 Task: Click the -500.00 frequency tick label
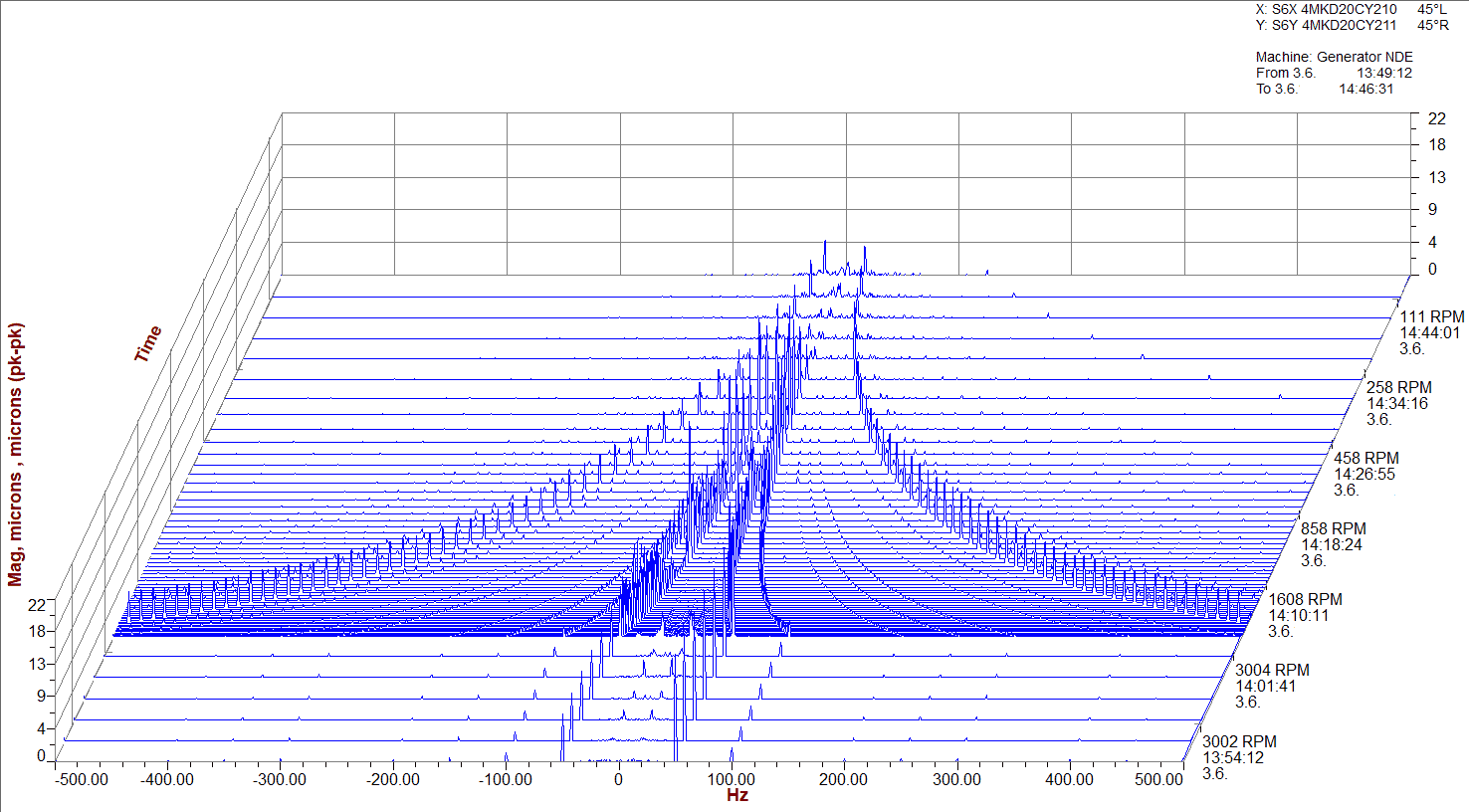click(x=82, y=779)
